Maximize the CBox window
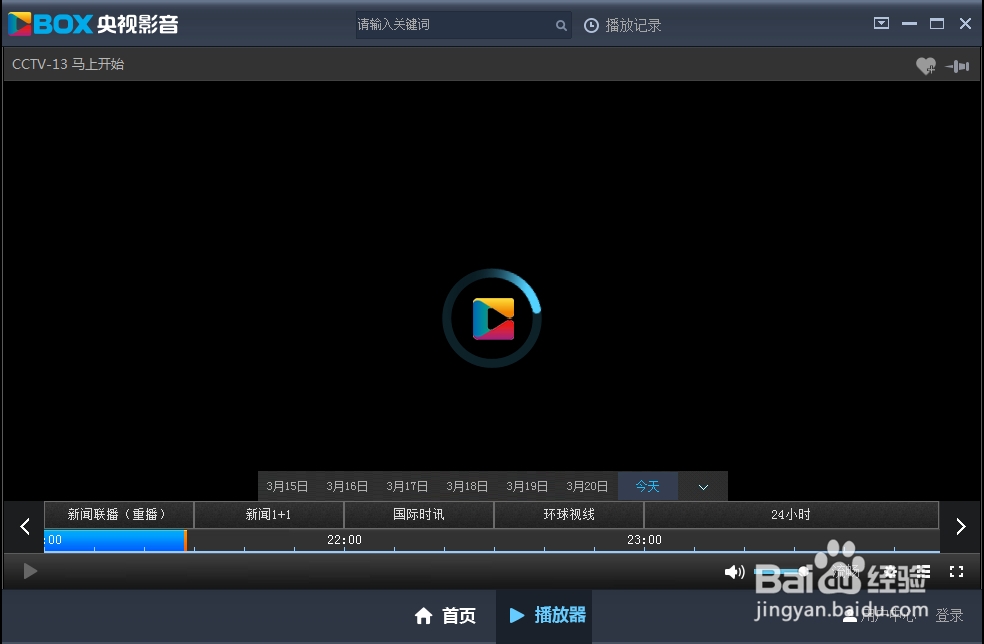The width and height of the screenshot is (984, 644). click(937, 24)
